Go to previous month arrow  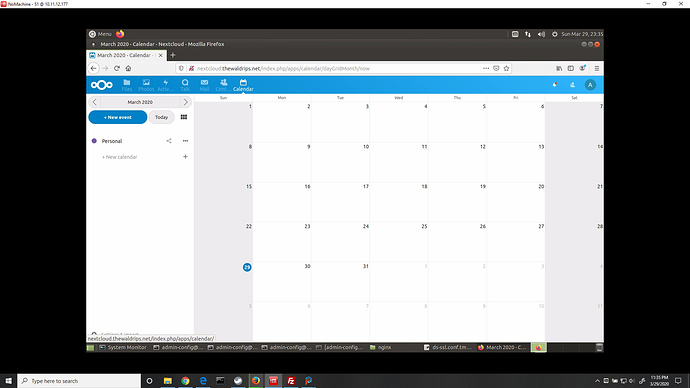click(x=94, y=102)
